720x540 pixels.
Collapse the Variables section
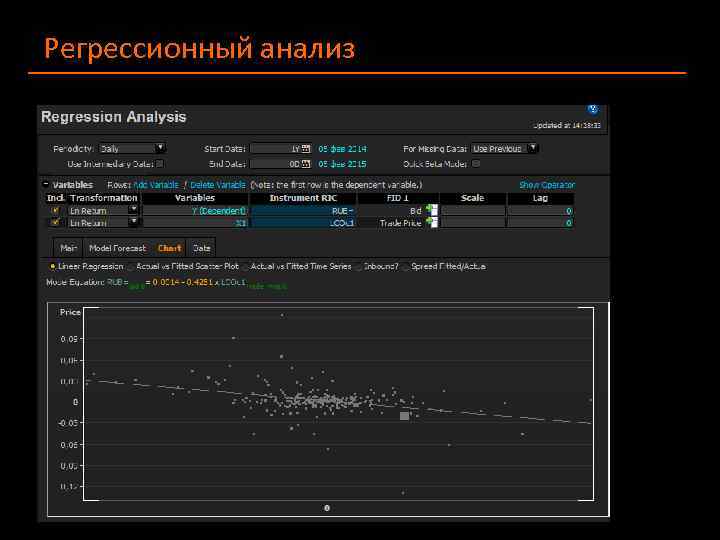click(45, 185)
